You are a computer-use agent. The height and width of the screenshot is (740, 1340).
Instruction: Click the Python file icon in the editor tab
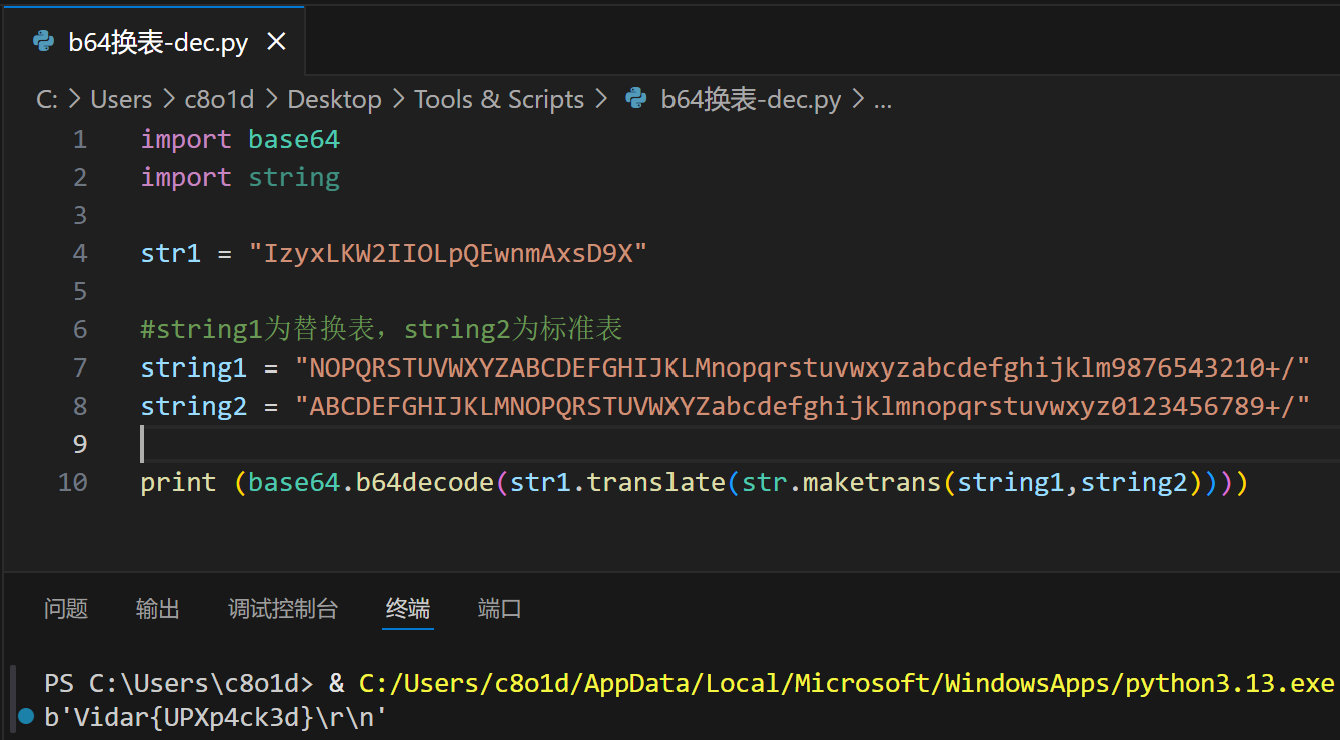pos(43,41)
